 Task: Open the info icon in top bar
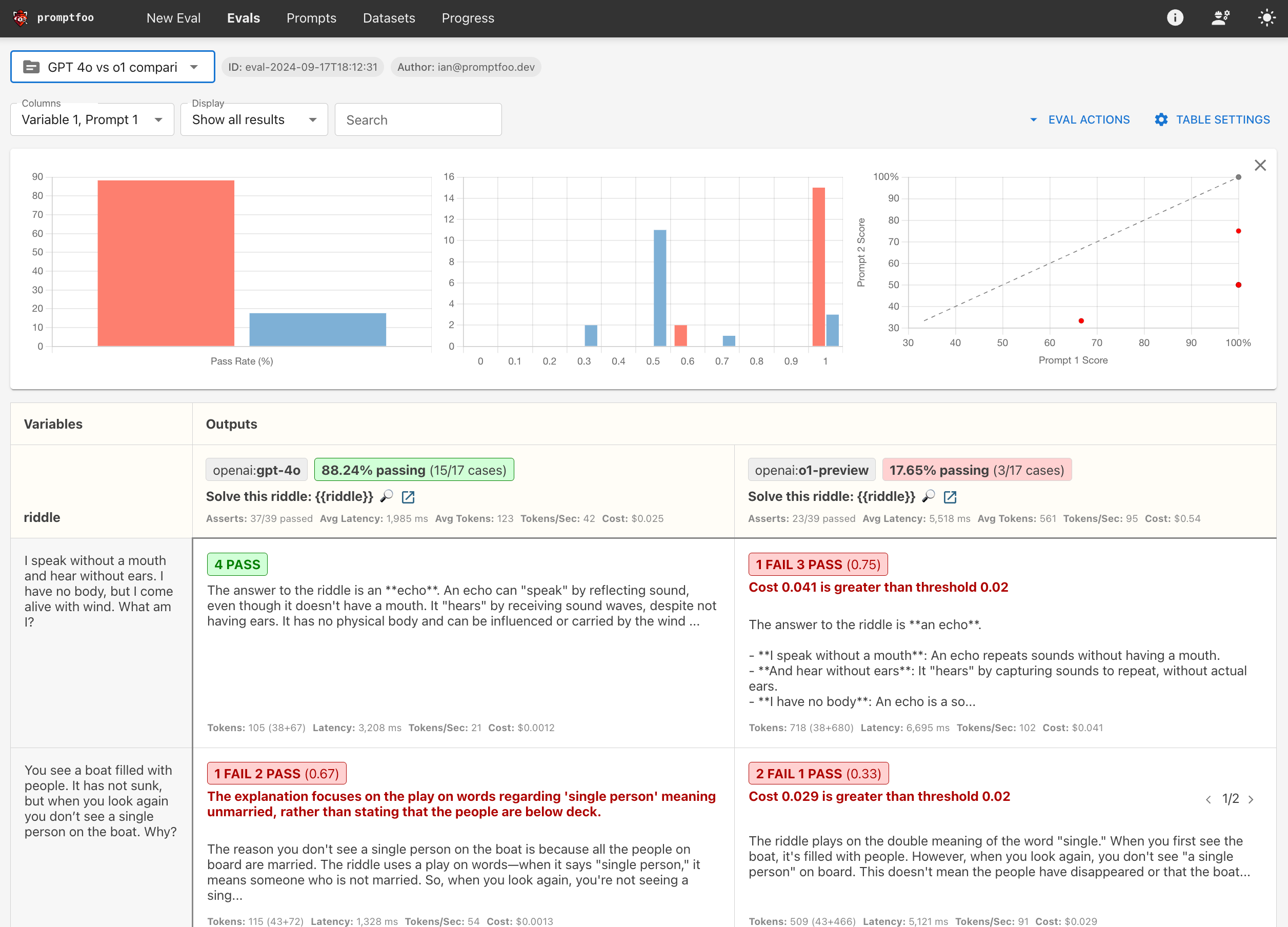pyautogui.click(x=1175, y=18)
